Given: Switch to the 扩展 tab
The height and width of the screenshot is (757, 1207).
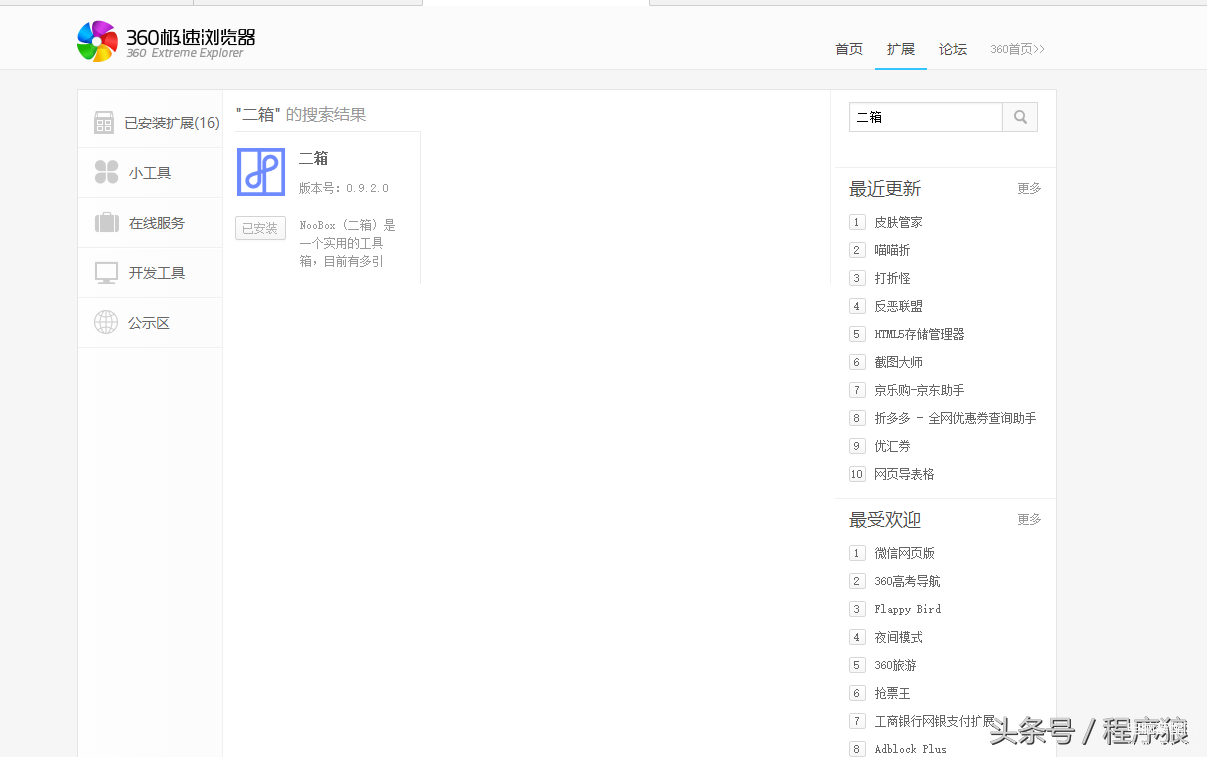Looking at the screenshot, I should point(901,49).
